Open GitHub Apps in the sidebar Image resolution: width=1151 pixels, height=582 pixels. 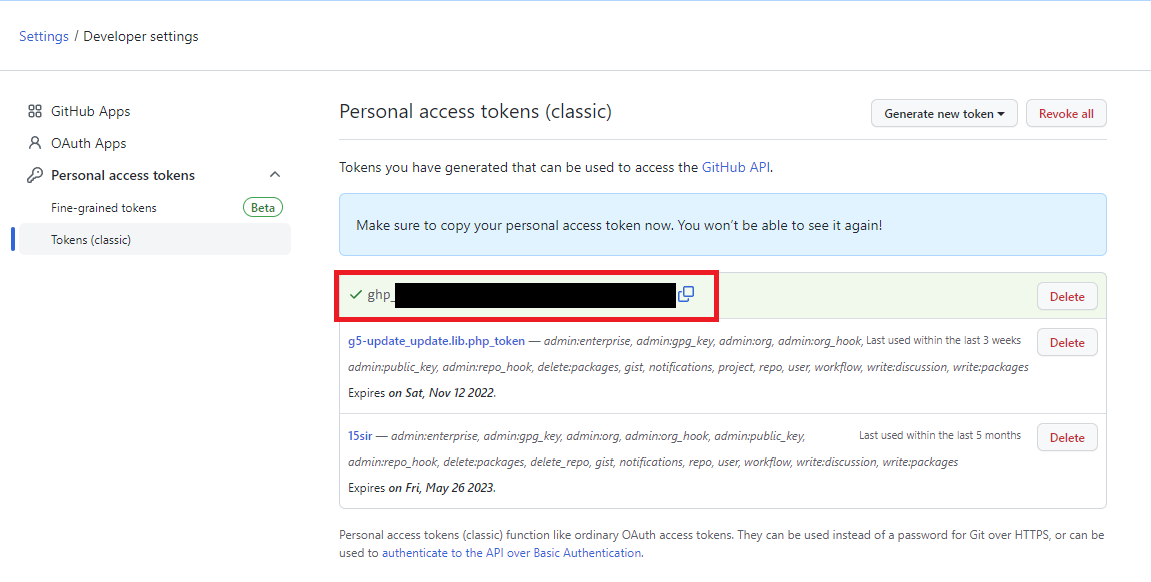click(x=91, y=111)
